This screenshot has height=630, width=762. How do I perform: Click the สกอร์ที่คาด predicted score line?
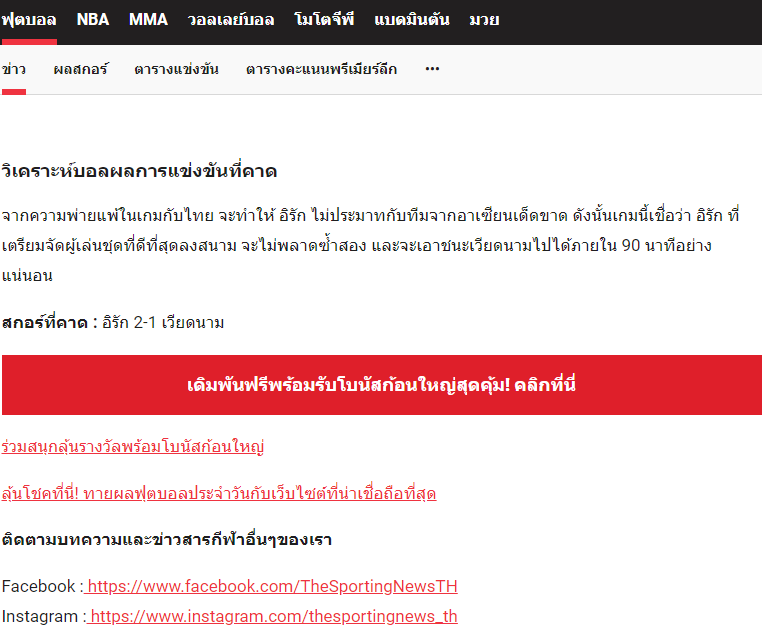point(113,322)
